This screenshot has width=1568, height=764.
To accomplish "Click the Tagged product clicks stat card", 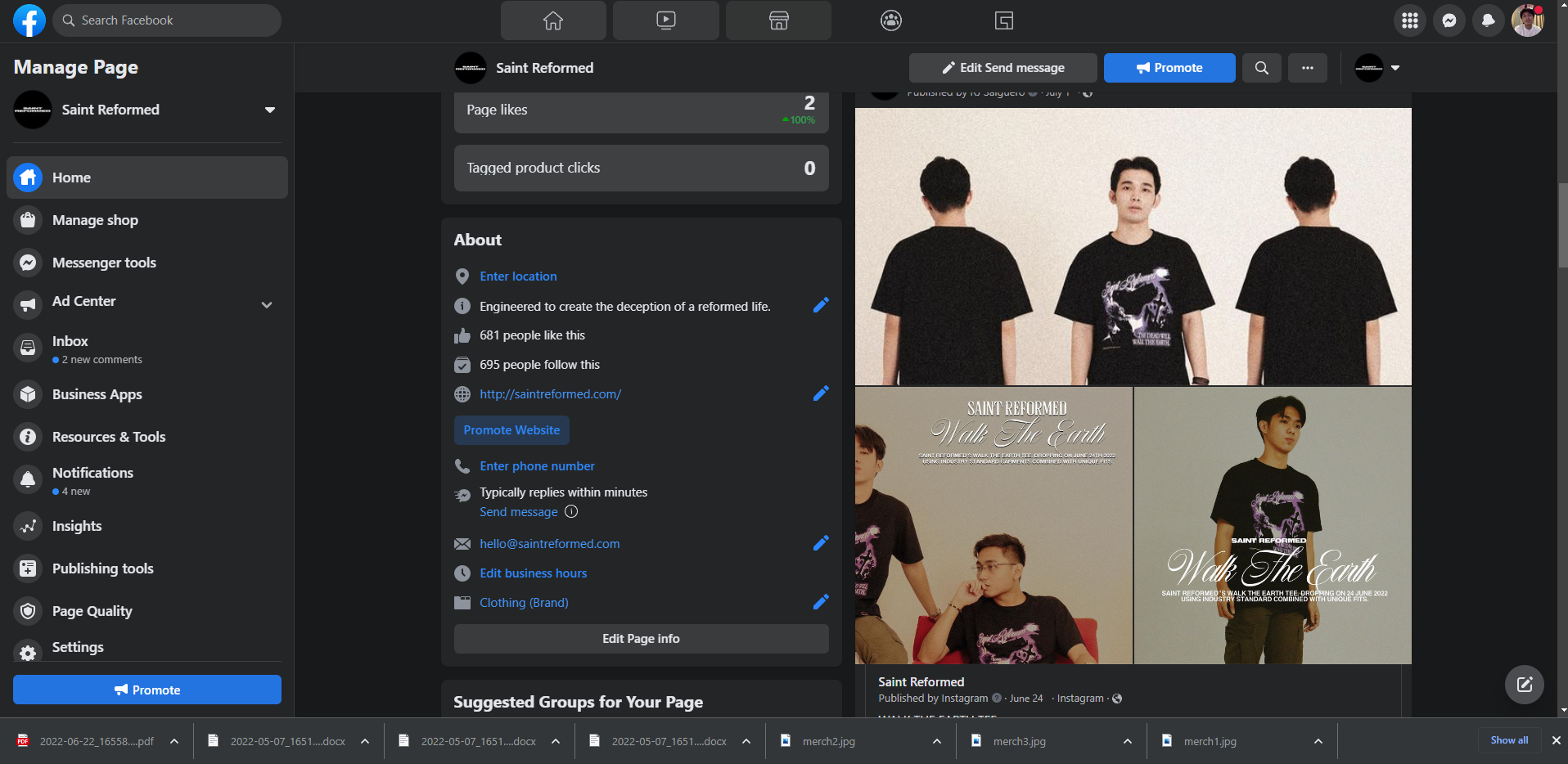I will 642,169.
